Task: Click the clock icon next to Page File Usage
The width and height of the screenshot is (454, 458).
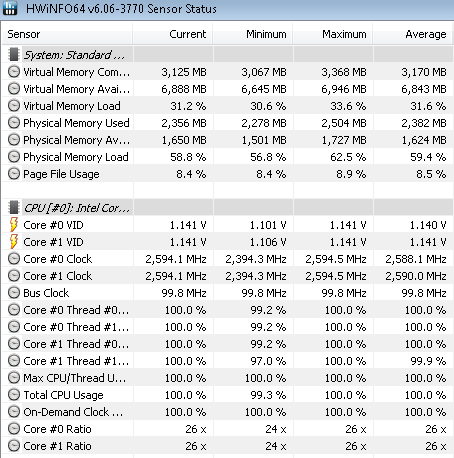Action: click(14, 174)
